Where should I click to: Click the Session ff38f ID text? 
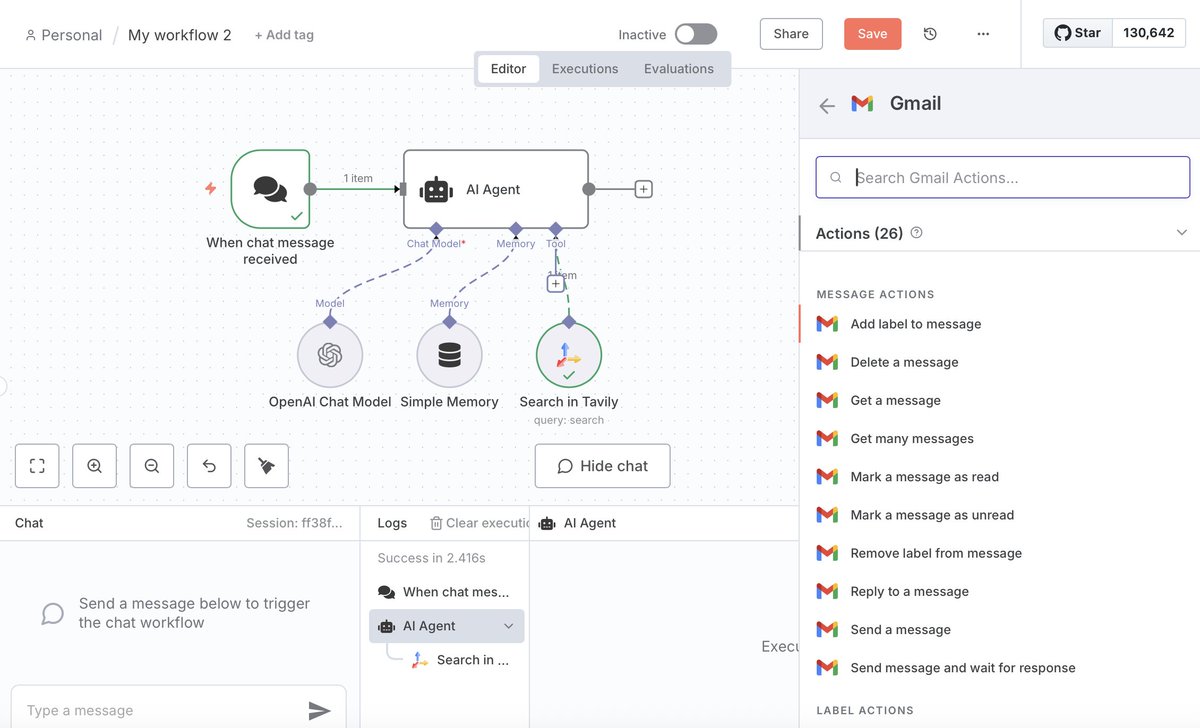(x=294, y=523)
